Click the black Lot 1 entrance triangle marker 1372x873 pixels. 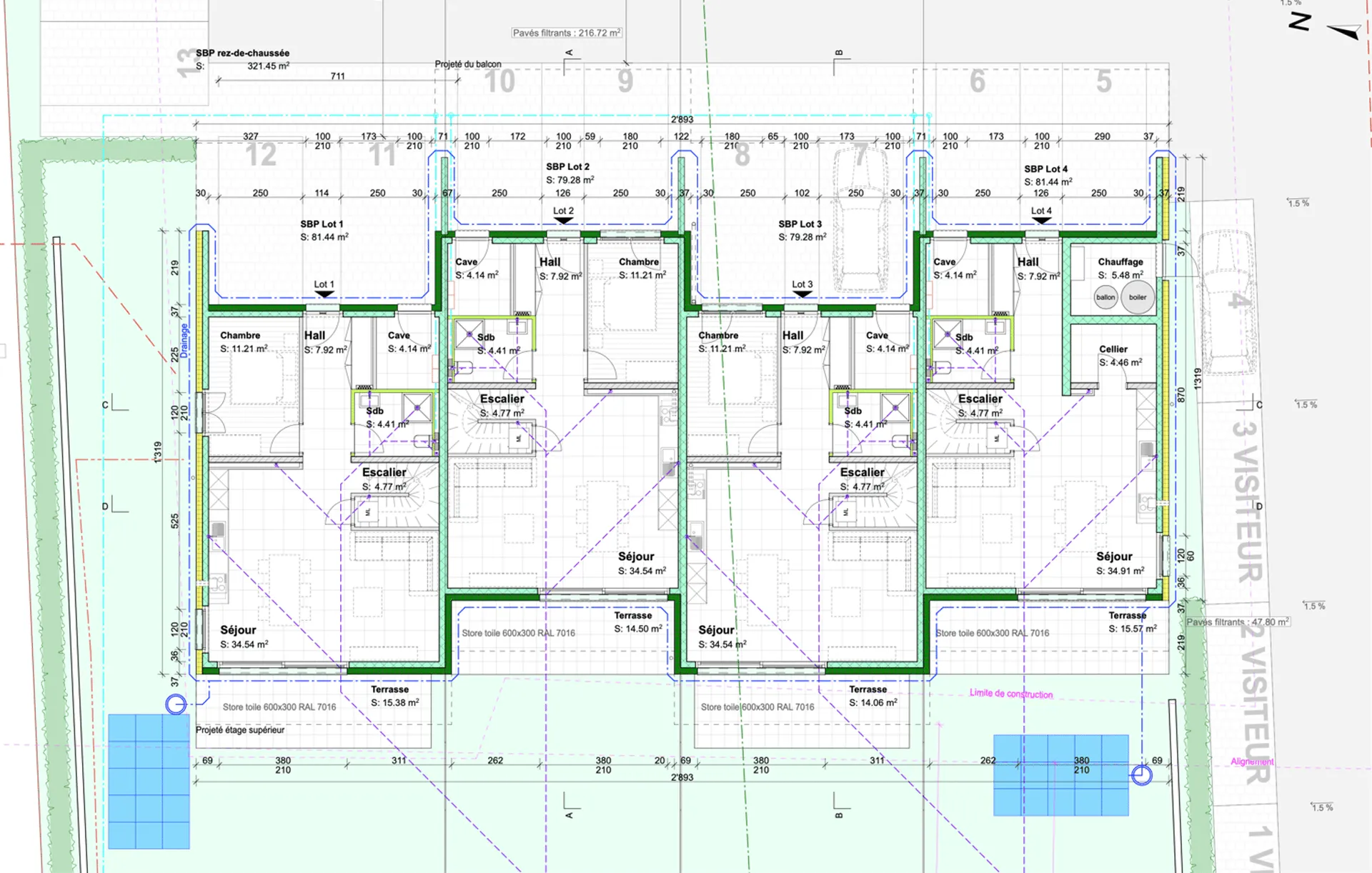324,294
